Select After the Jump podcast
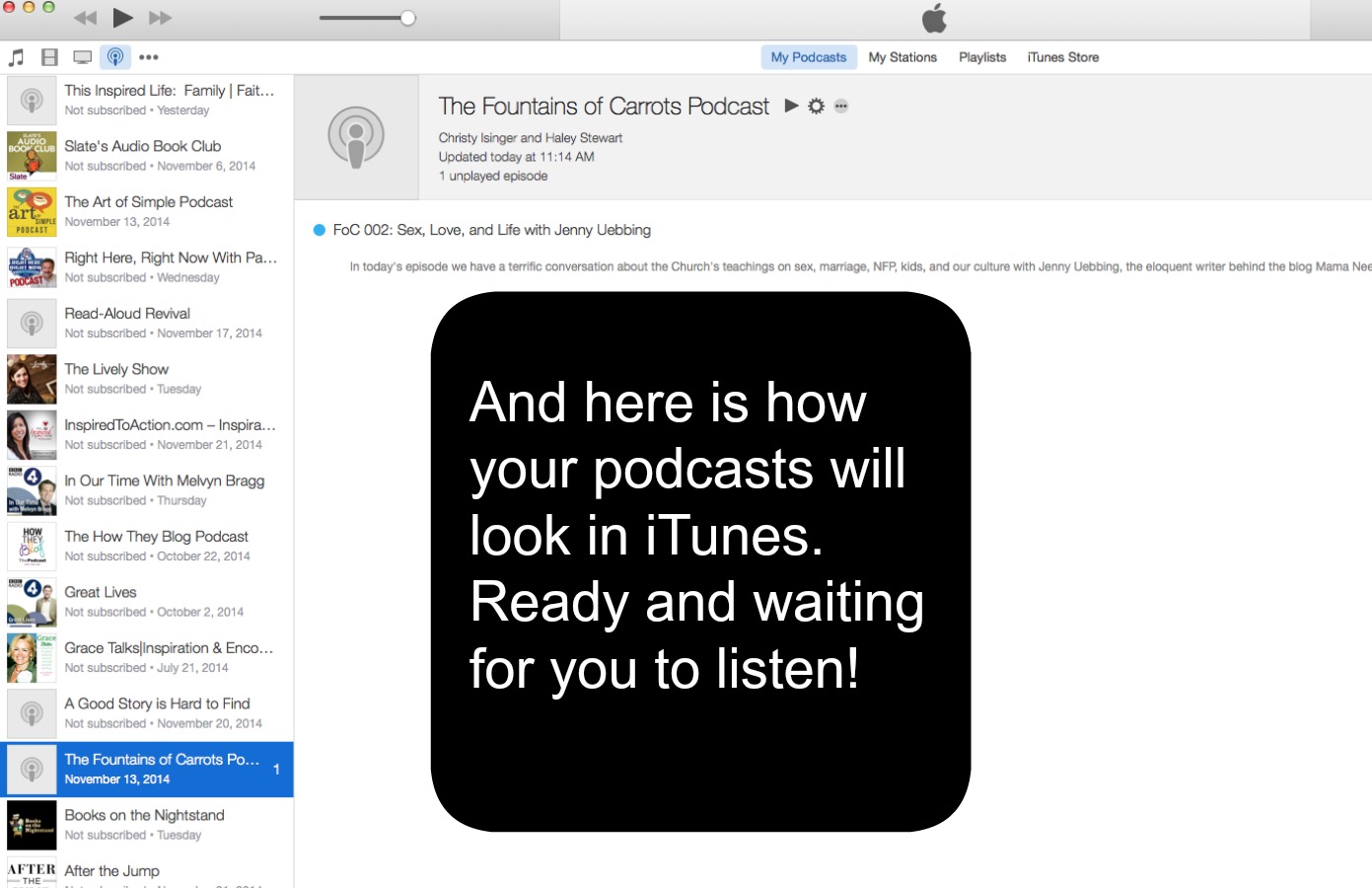 click(x=147, y=871)
